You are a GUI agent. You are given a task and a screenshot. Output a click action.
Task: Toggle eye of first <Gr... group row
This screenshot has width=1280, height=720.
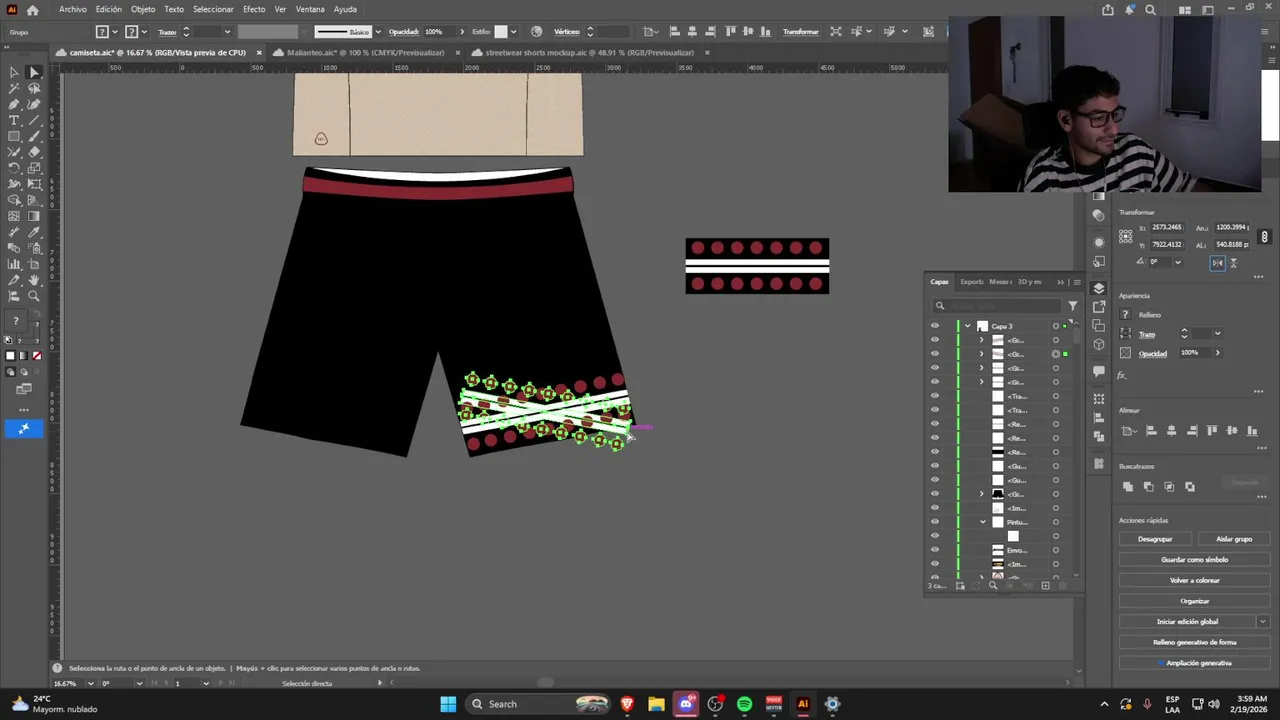(935, 340)
